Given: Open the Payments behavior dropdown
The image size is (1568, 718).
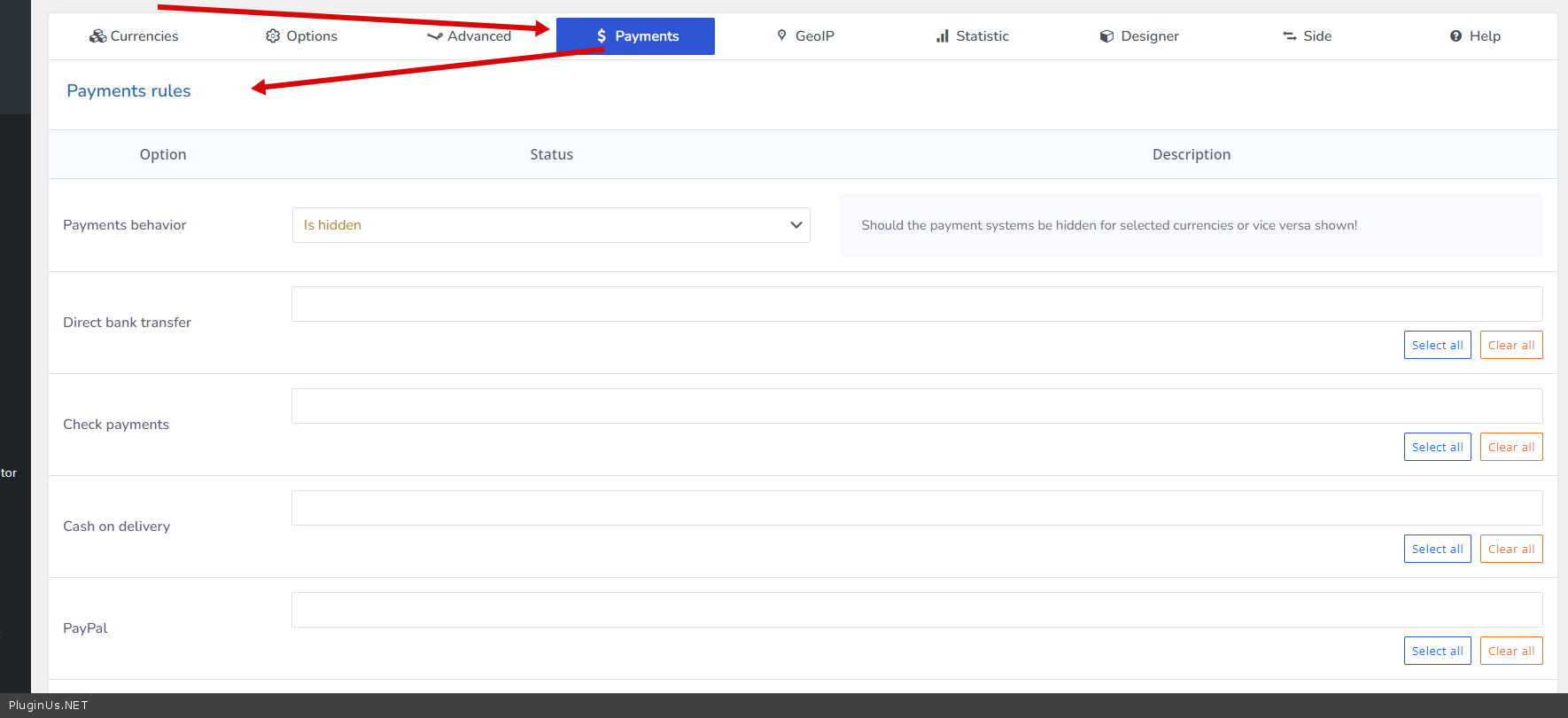Looking at the screenshot, I should pos(550,225).
